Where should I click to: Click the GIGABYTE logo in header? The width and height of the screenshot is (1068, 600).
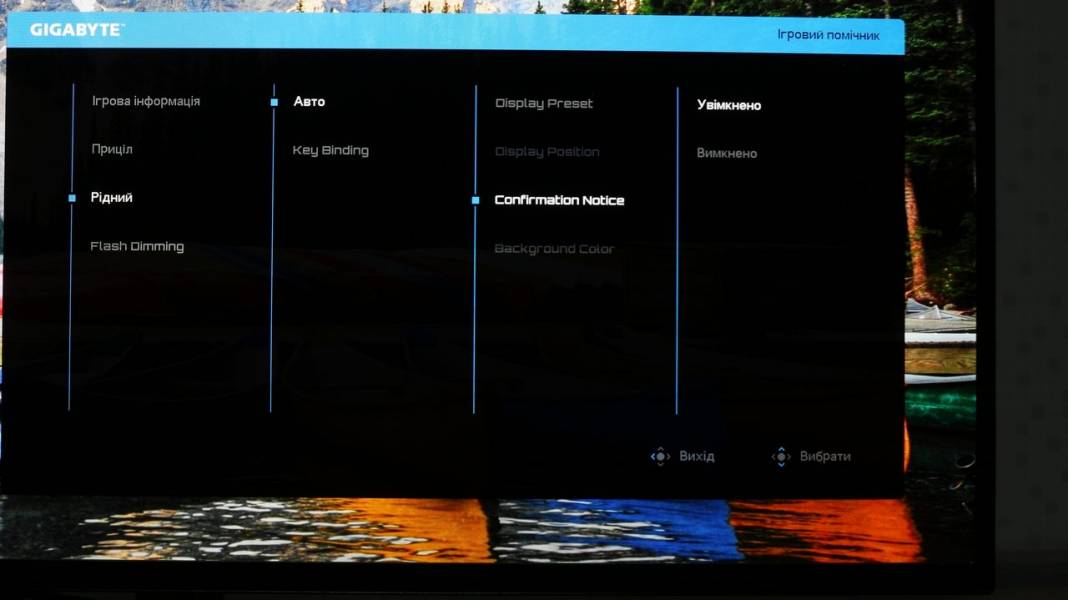pos(77,30)
